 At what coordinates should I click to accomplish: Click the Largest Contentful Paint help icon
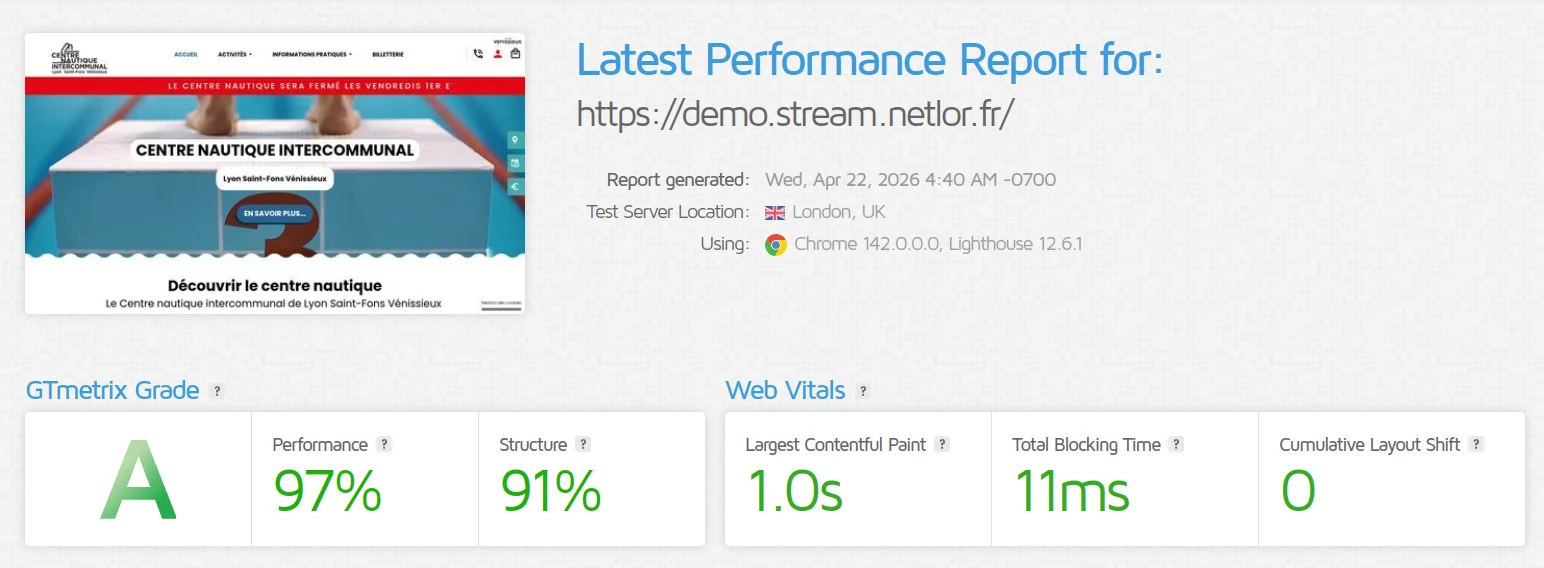(x=942, y=445)
